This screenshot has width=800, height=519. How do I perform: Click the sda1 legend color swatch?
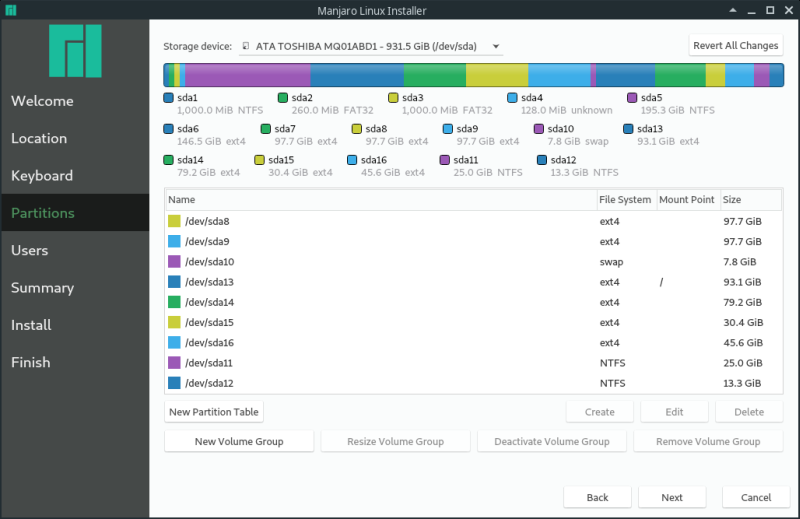pyautogui.click(x=168, y=97)
